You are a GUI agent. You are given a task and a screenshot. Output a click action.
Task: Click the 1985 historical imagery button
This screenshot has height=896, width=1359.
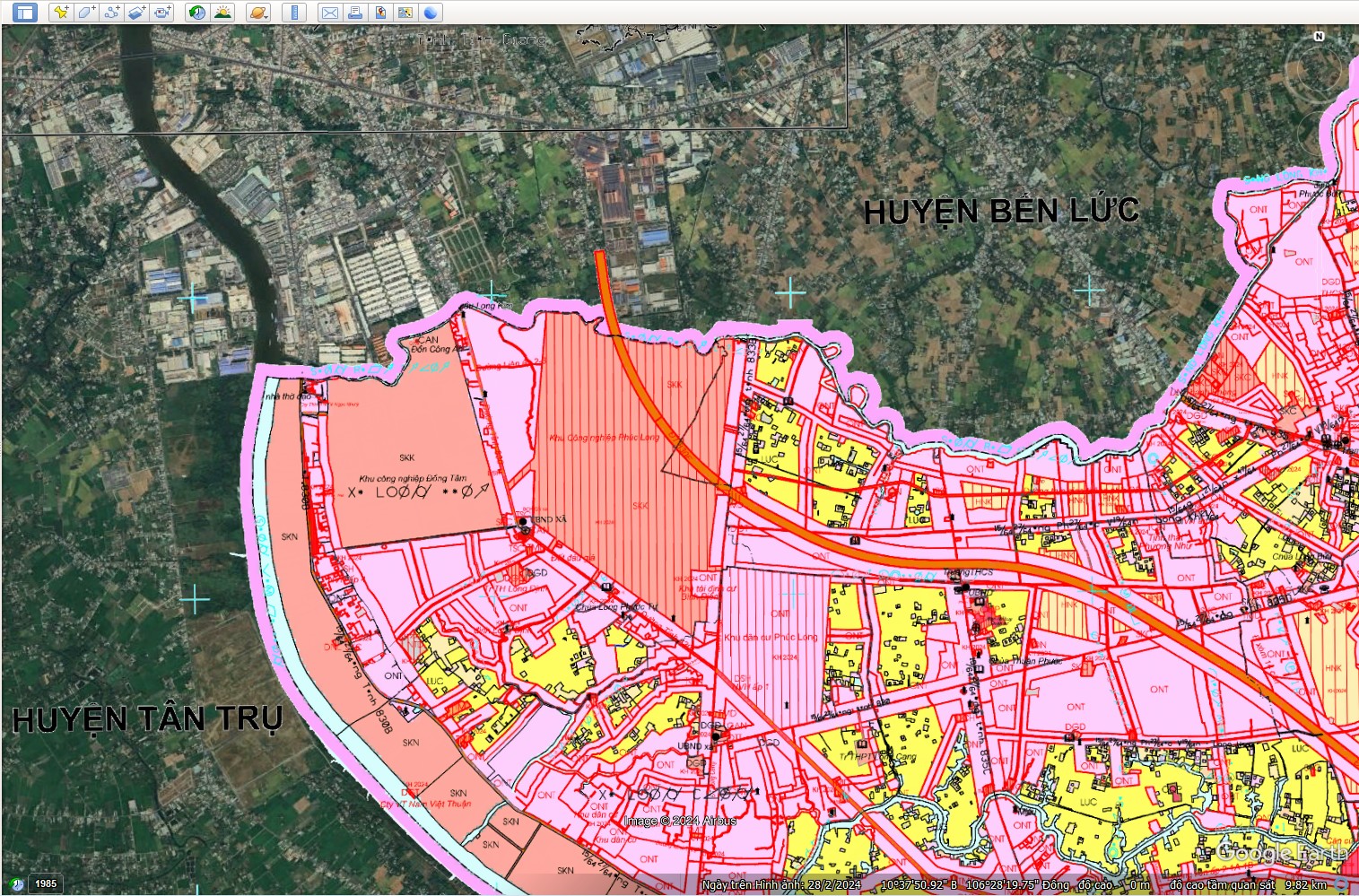(x=45, y=883)
